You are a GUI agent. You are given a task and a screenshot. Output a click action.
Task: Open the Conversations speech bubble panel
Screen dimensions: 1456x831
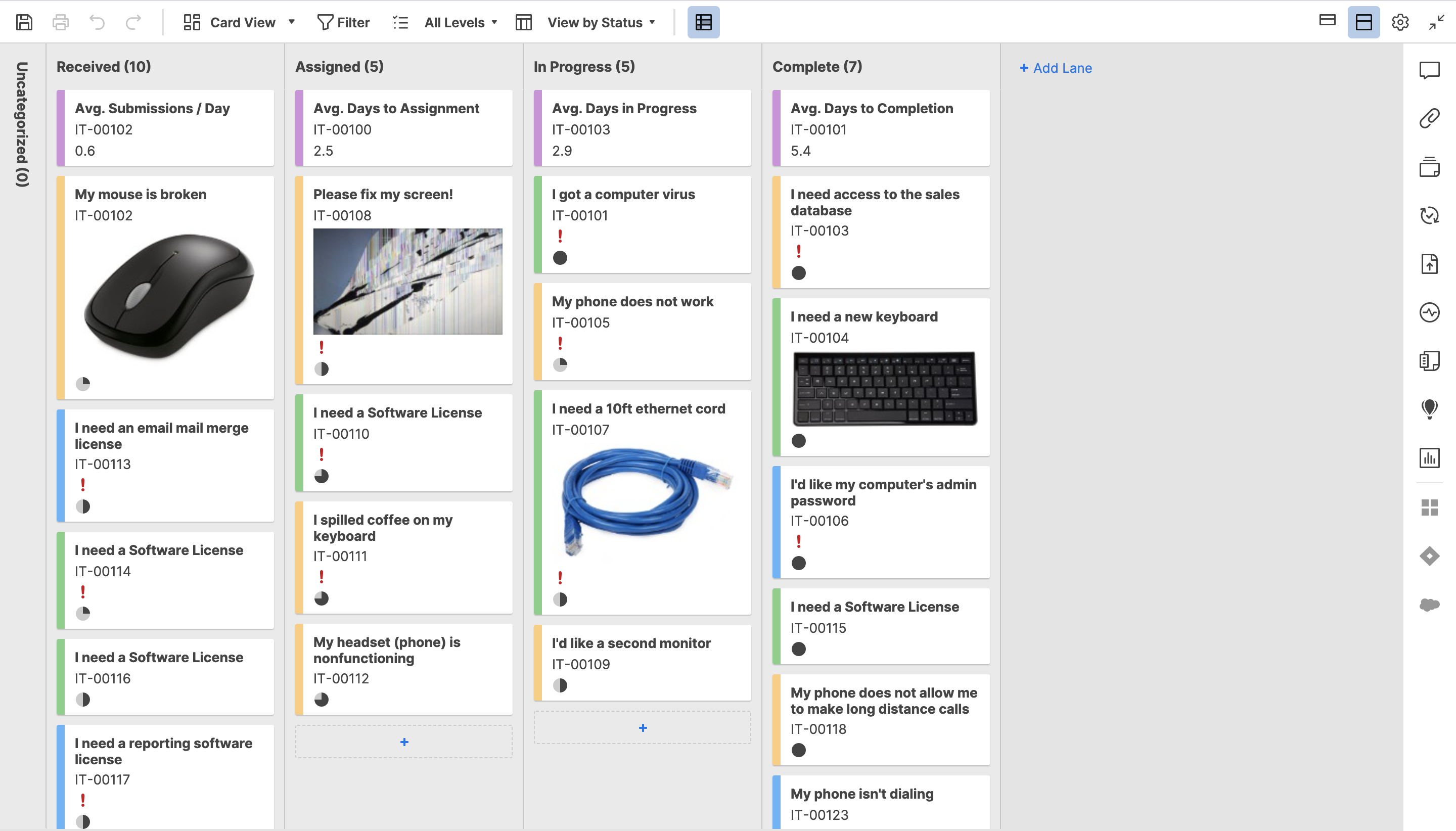[1429, 70]
